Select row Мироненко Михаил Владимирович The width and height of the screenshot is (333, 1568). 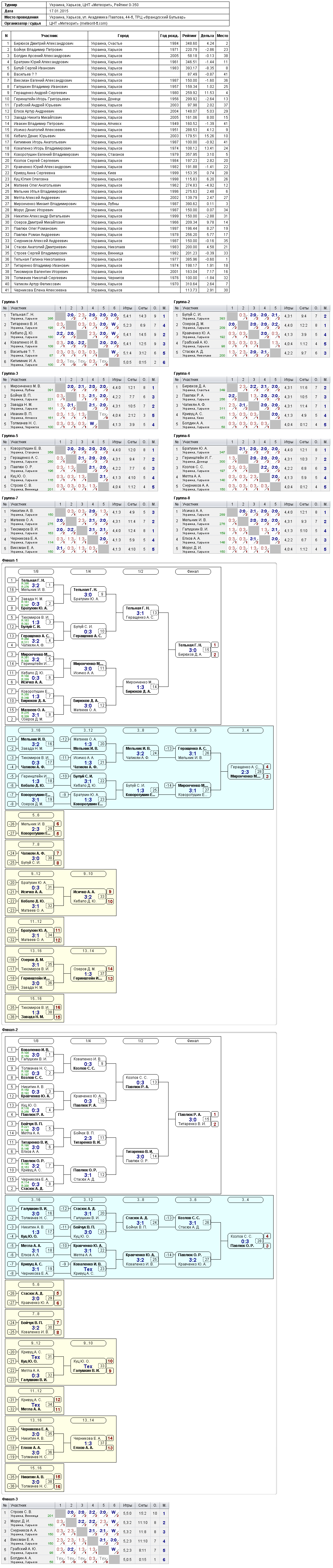click(x=116, y=204)
